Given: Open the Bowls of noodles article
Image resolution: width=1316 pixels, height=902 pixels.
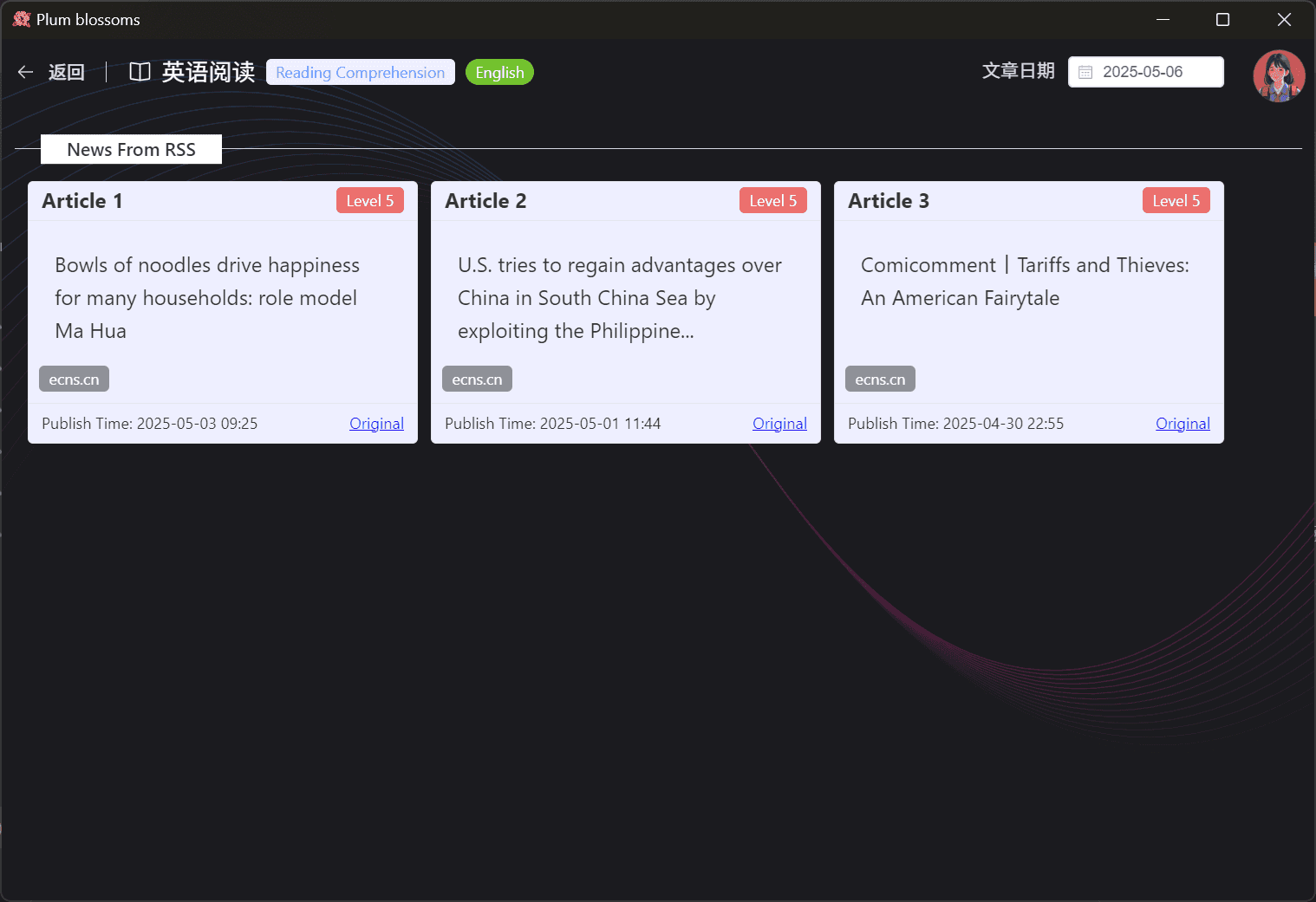Looking at the screenshot, I should pos(207,298).
